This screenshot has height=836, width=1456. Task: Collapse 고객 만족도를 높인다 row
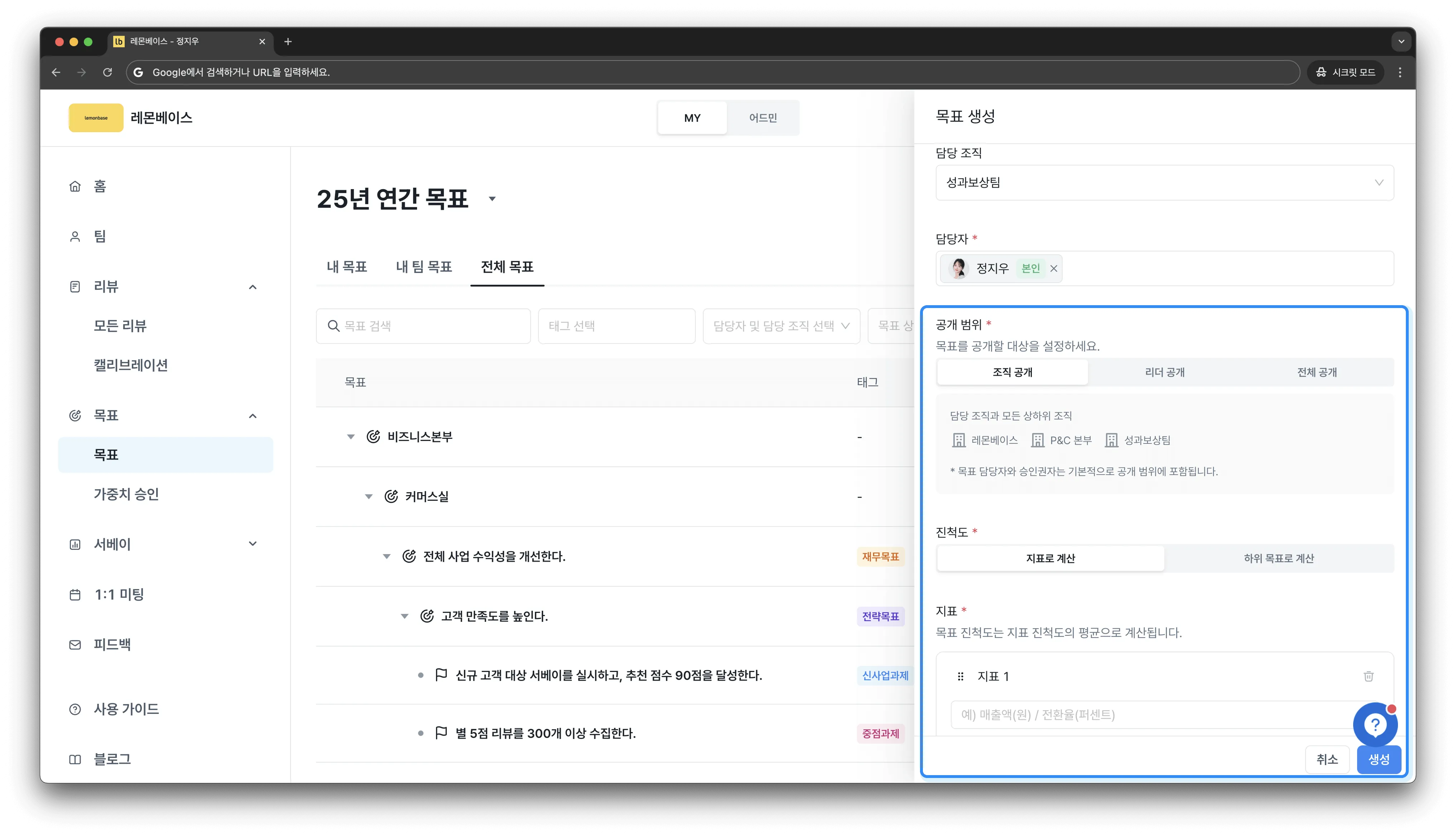coord(405,616)
